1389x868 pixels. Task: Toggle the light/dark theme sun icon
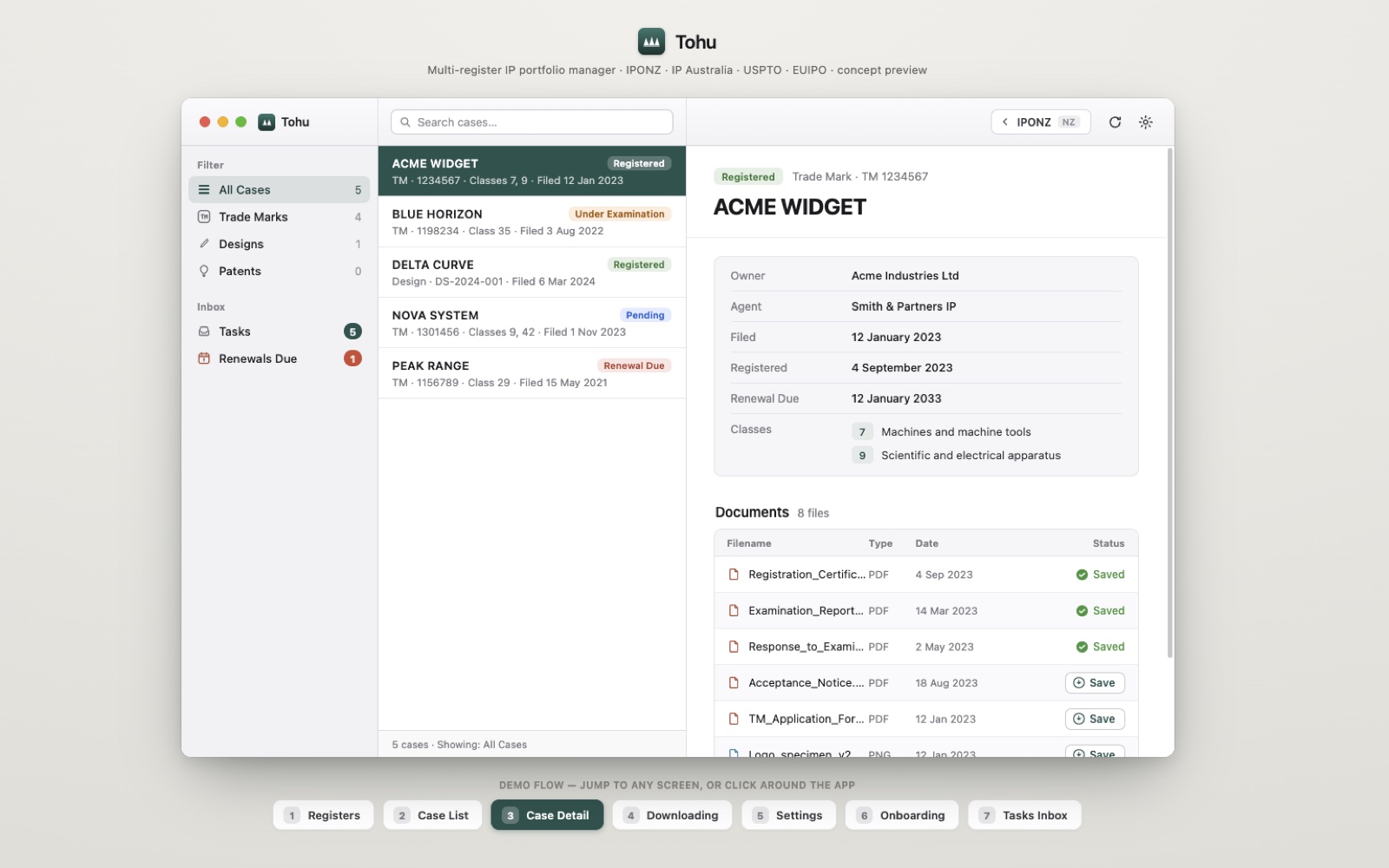(1146, 122)
